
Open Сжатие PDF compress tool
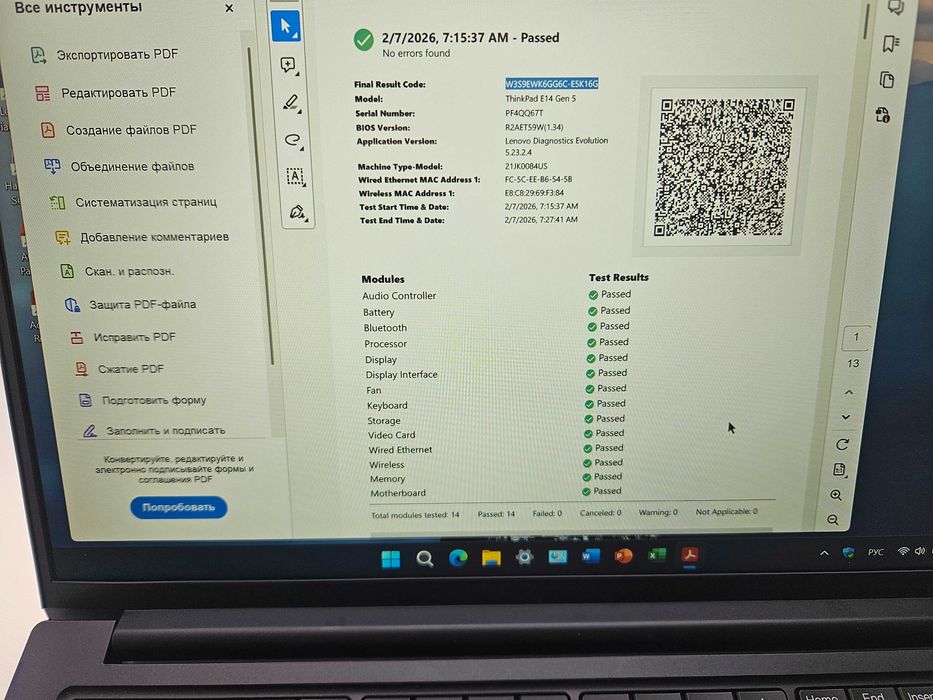coord(118,369)
